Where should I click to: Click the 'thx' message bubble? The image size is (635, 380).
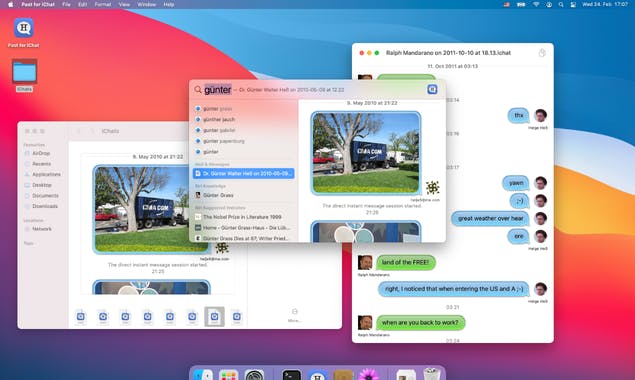[518, 115]
